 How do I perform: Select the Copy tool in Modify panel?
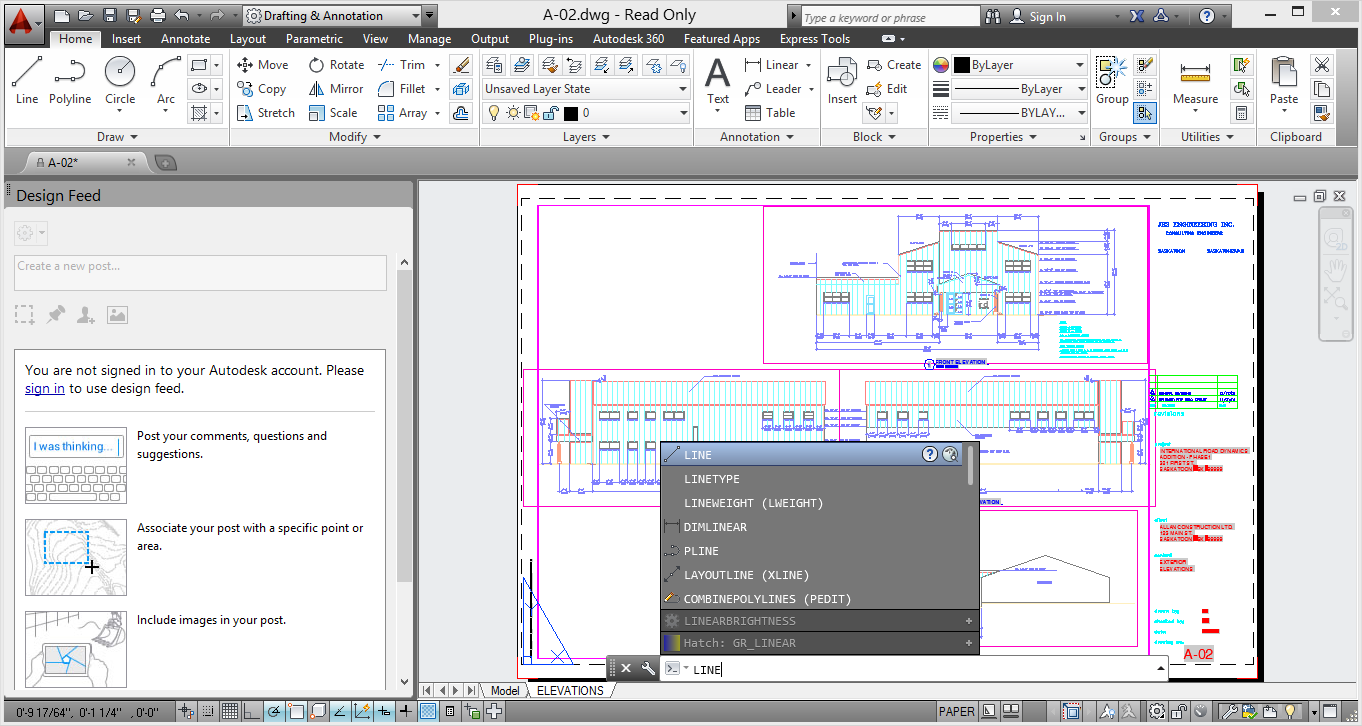(262, 88)
